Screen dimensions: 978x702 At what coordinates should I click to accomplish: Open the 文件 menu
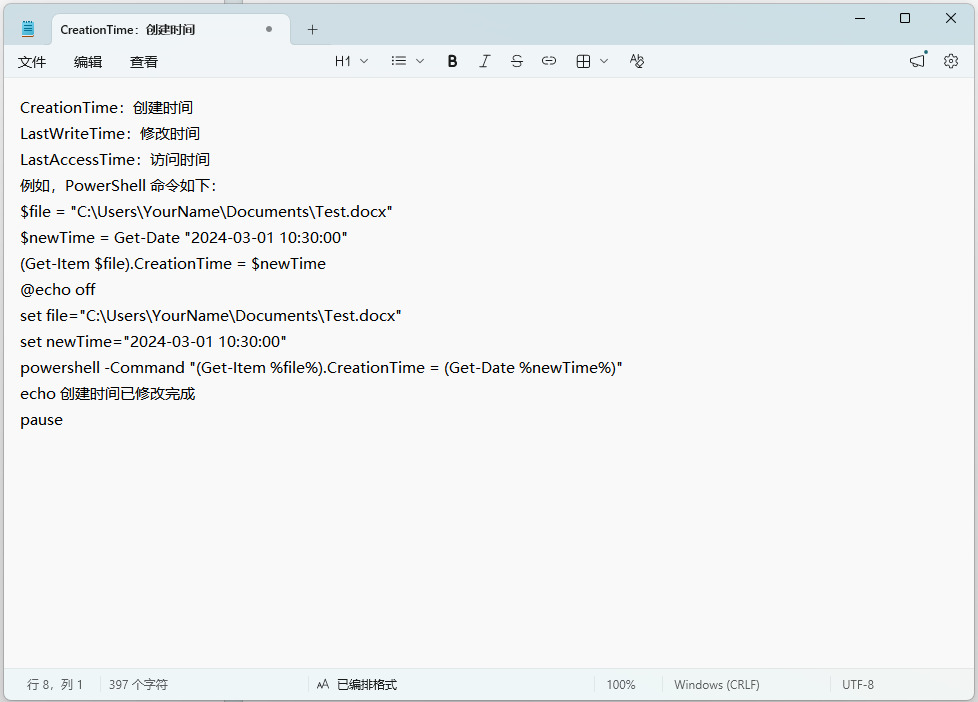click(32, 62)
